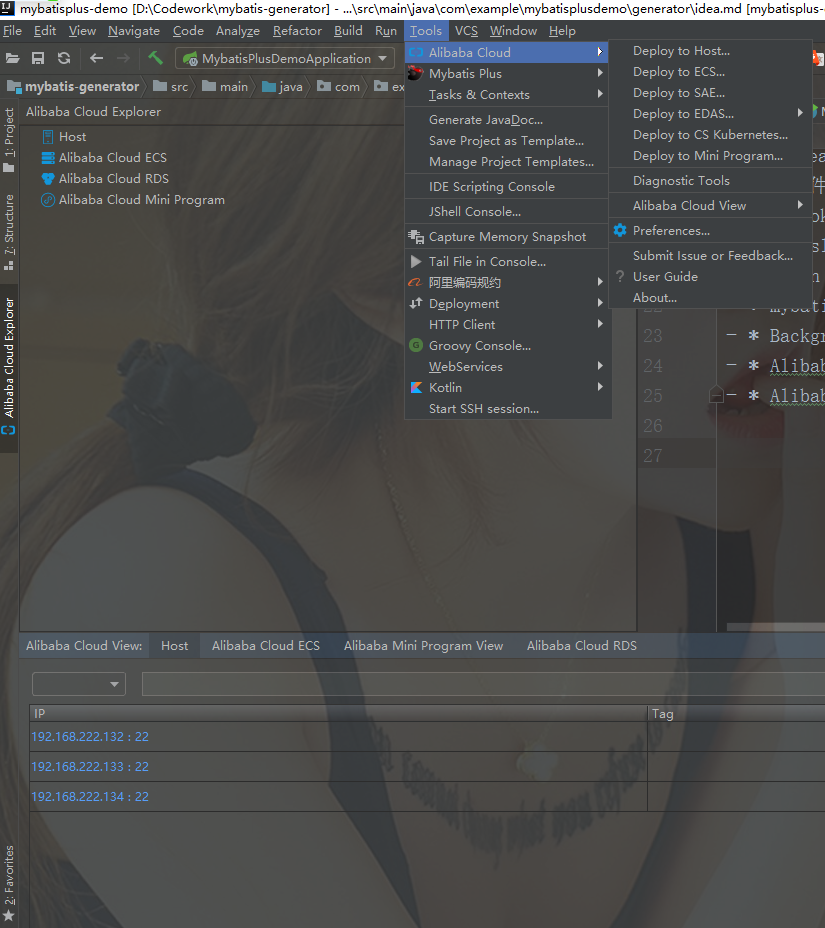The image size is (825, 928).
Task: Select Alibaba Cloud ECS in Explorer tree
Action: [104, 157]
